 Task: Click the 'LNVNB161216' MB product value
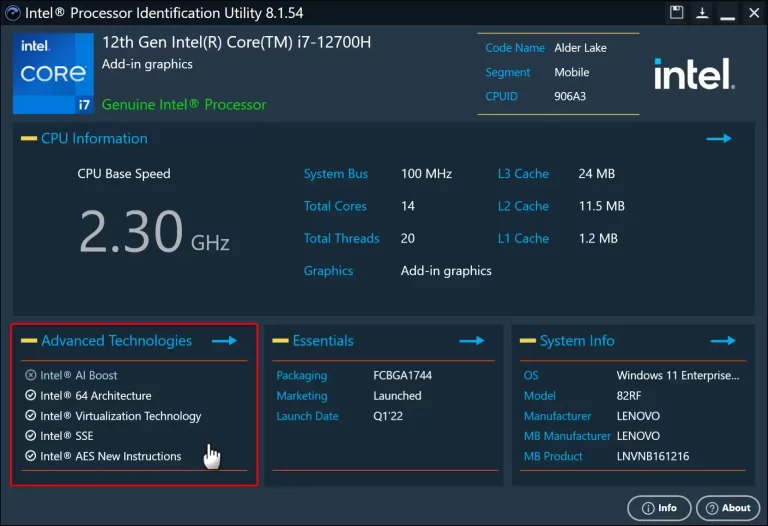(x=652, y=456)
